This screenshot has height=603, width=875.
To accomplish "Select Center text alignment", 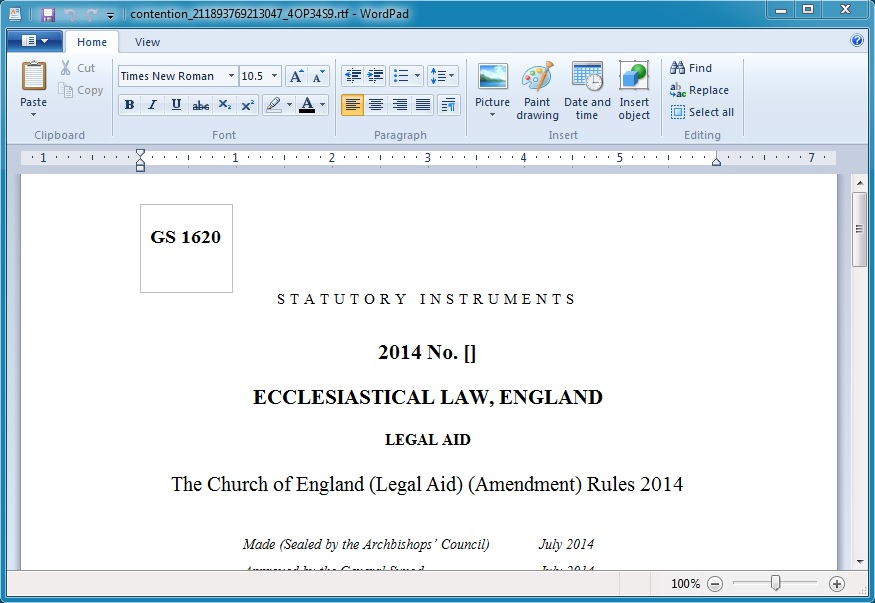I will pyautogui.click(x=376, y=105).
